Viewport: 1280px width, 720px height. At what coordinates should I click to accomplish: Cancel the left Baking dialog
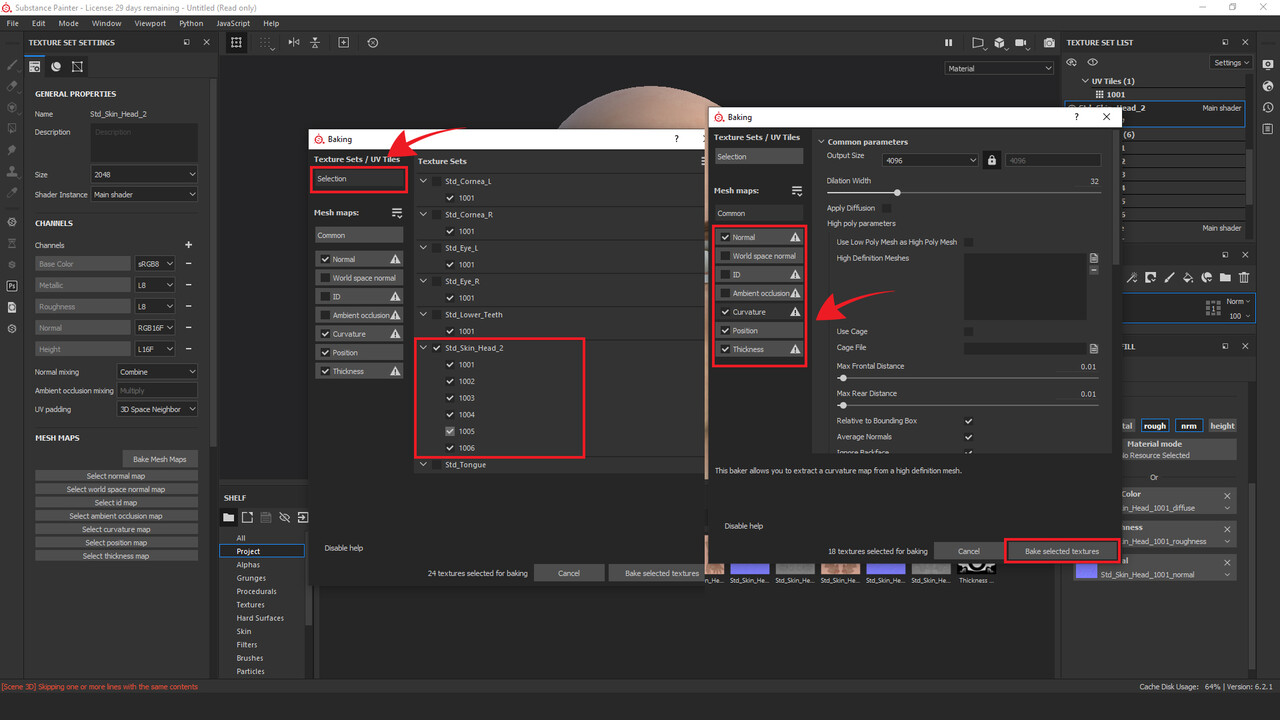[x=569, y=573]
